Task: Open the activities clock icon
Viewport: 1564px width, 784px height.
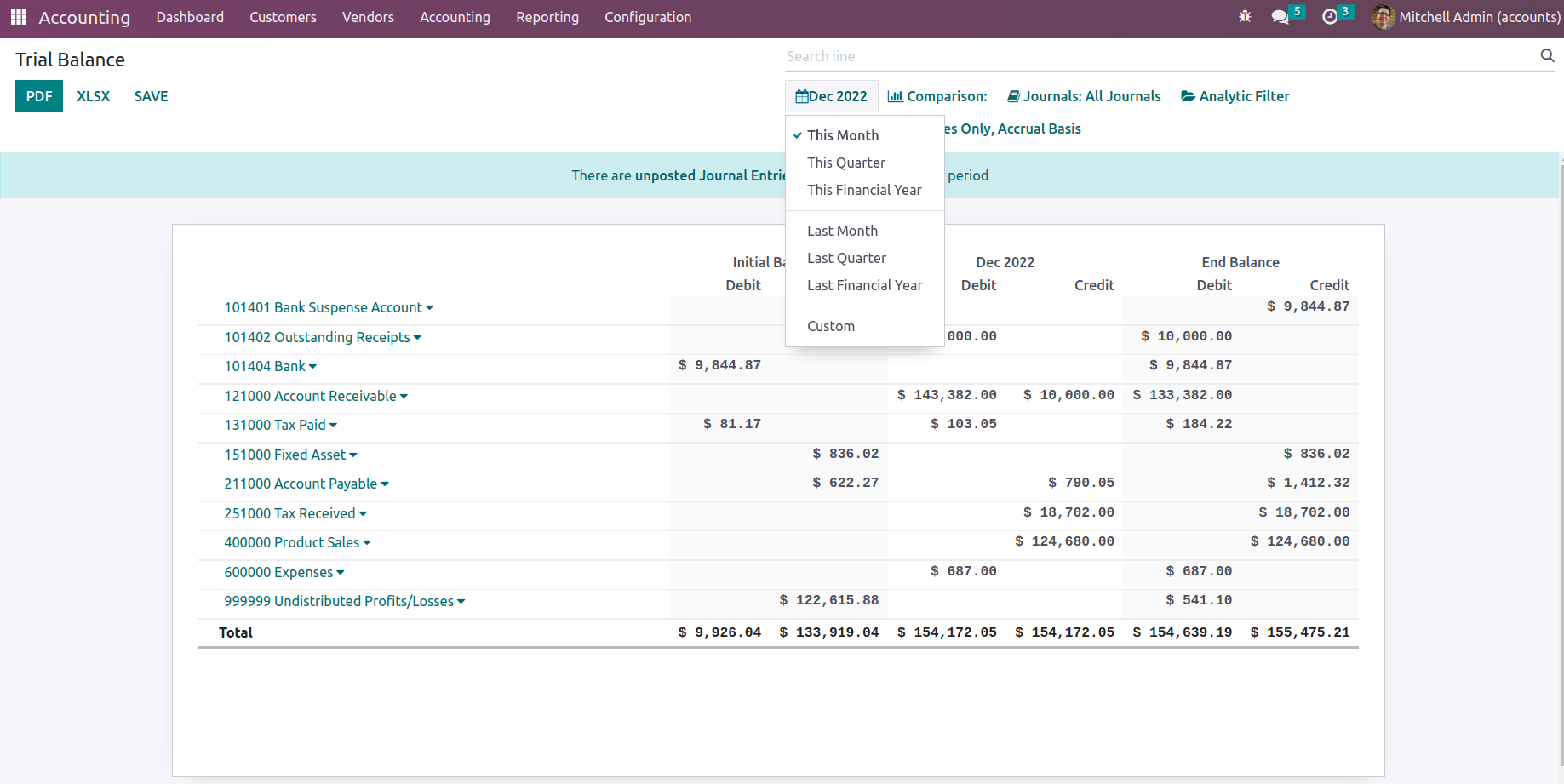Action: 1330,17
